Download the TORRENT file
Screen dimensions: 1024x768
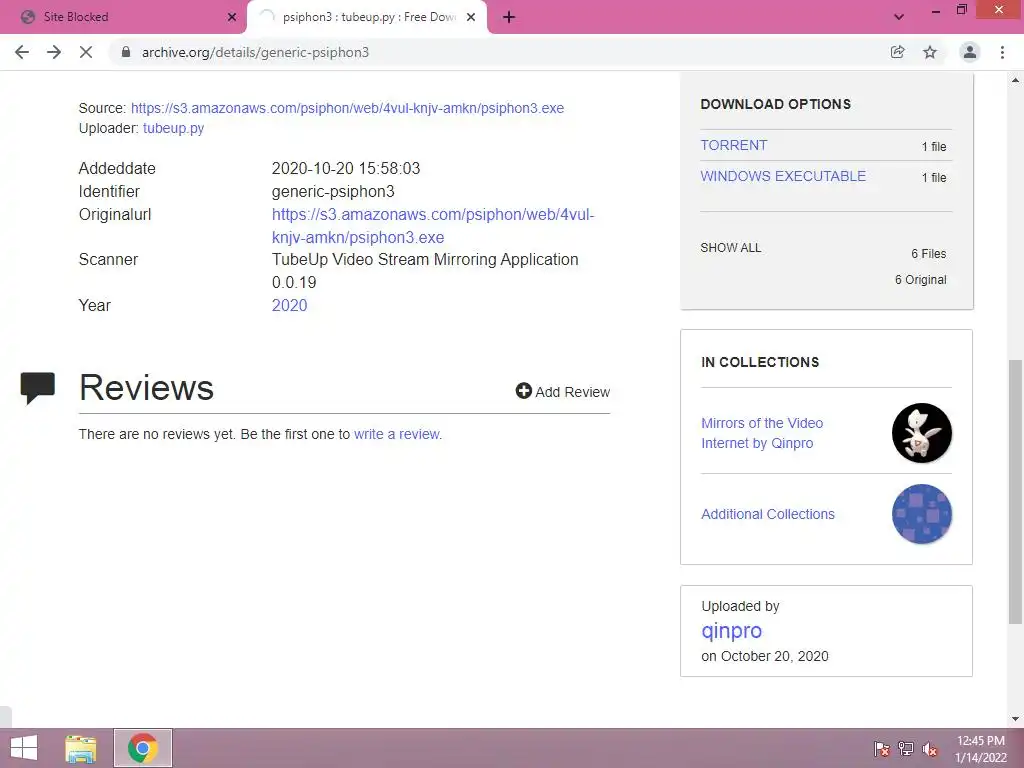tap(733, 145)
